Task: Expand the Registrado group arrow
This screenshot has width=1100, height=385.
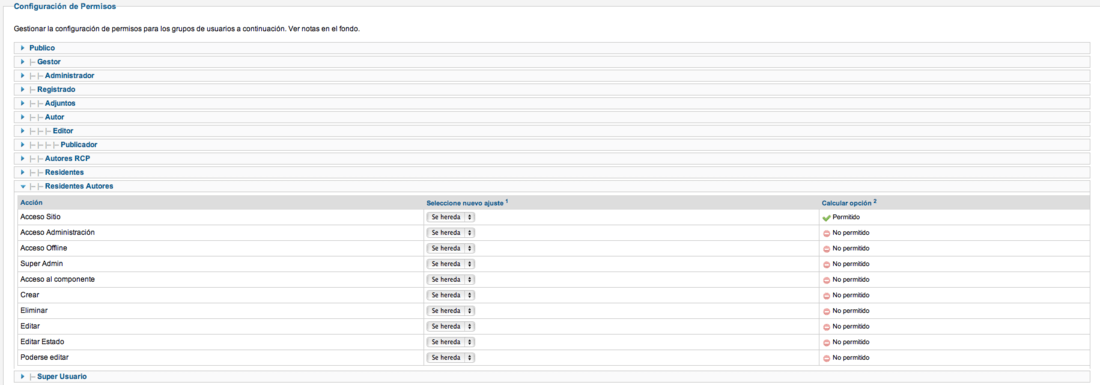Action: click(x=23, y=90)
